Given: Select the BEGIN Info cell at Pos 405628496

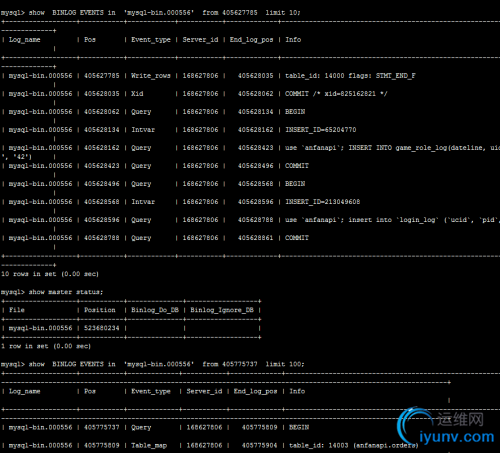Looking at the screenshot, I should coord(295,184).
